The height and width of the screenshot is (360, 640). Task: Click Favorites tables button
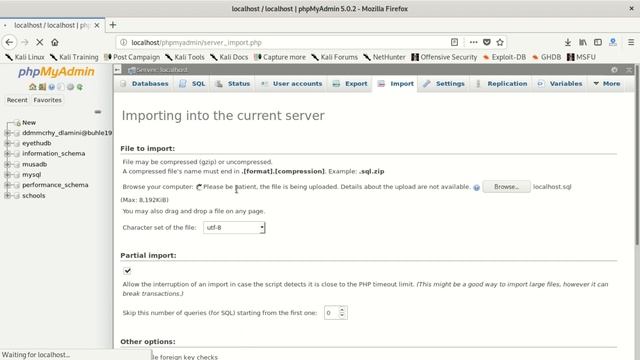48,100
